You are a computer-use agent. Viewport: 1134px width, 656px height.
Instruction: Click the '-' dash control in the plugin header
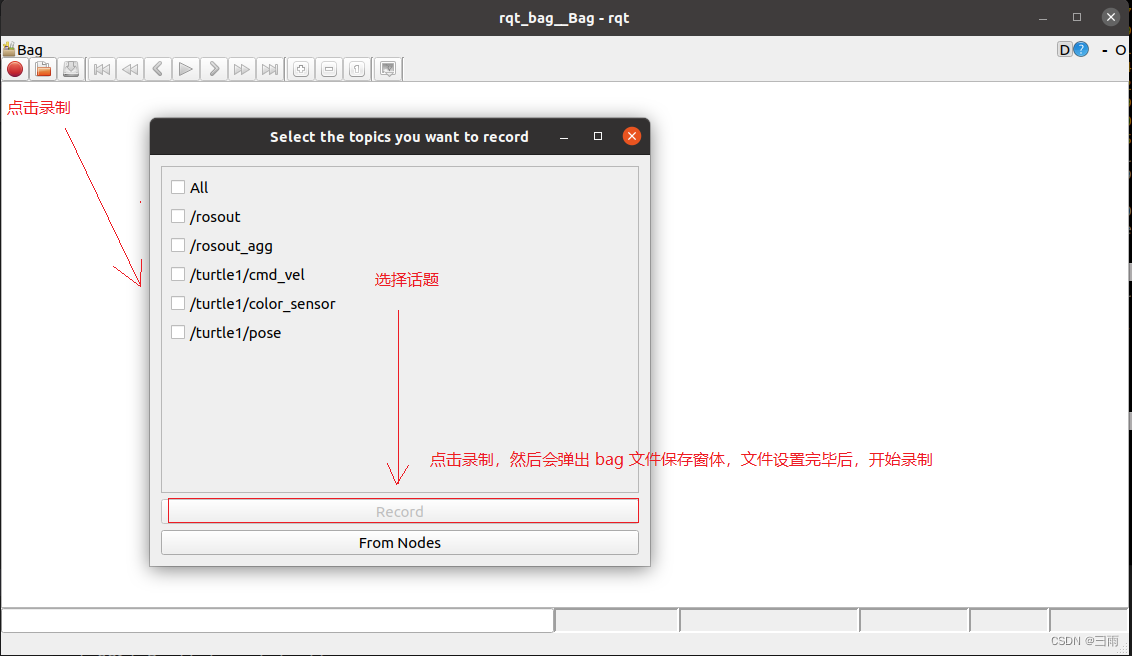(x=1104, y=50)
